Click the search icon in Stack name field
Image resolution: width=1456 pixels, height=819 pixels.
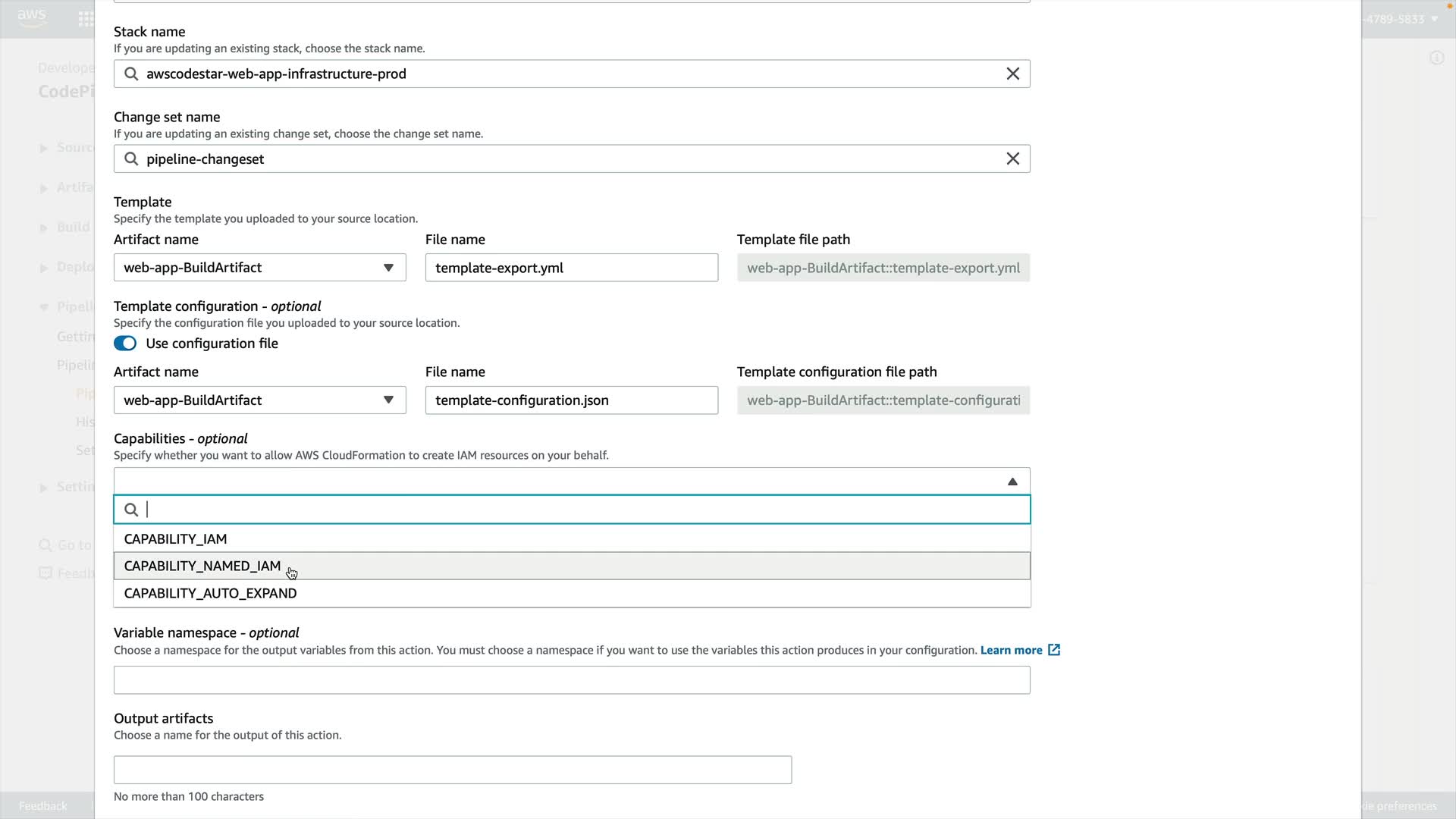tap(131, 74)
